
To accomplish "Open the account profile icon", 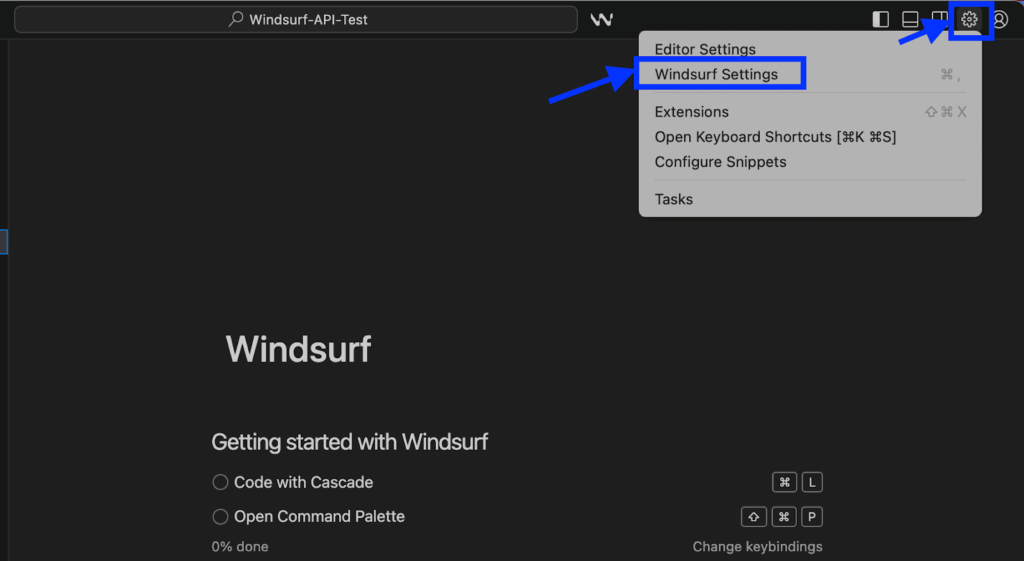I will [x=999, y=19].
